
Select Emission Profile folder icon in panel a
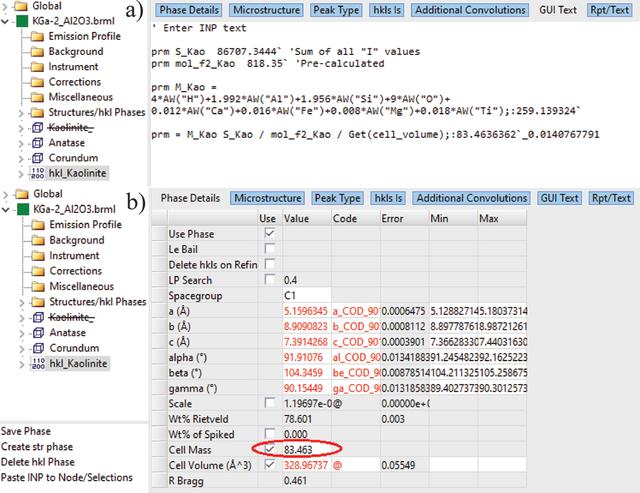(37, 36)
